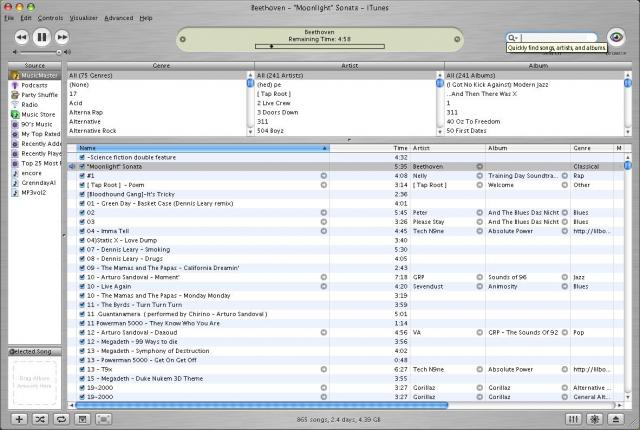Click arrow icon next to Beethoven artist

tap(480, 166)
